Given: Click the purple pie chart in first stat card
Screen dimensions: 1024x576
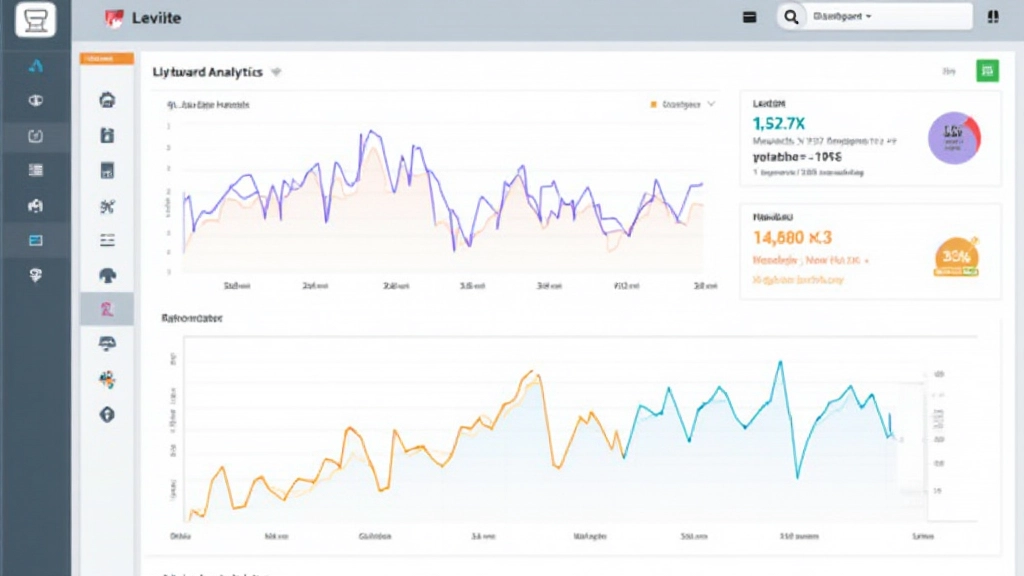Looking at the screenshot, I should coord(953,137).
